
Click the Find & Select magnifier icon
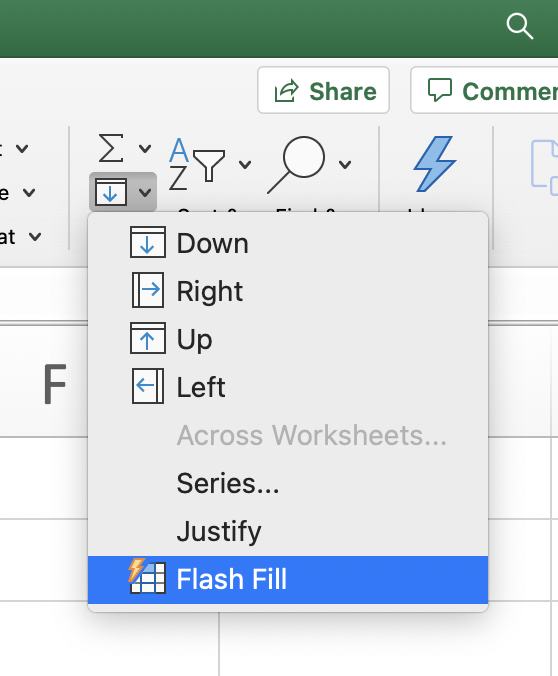296,165
